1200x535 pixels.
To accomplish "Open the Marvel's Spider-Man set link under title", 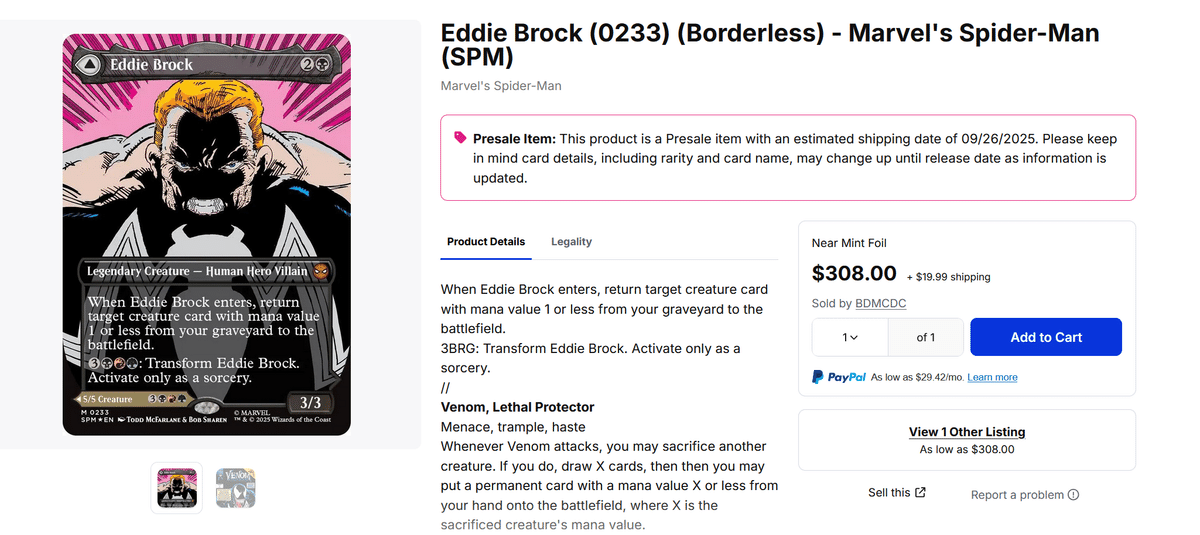I will pyautogui.click(x=501, y=86).
